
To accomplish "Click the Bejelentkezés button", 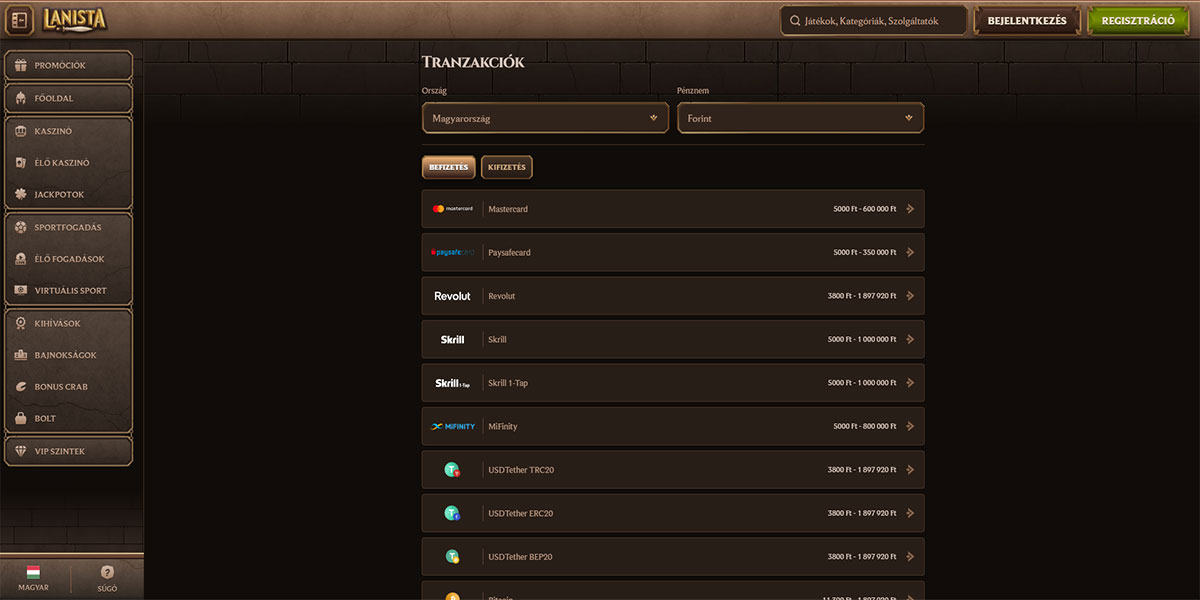I will pyautogui.click(x=1026, y=19).
